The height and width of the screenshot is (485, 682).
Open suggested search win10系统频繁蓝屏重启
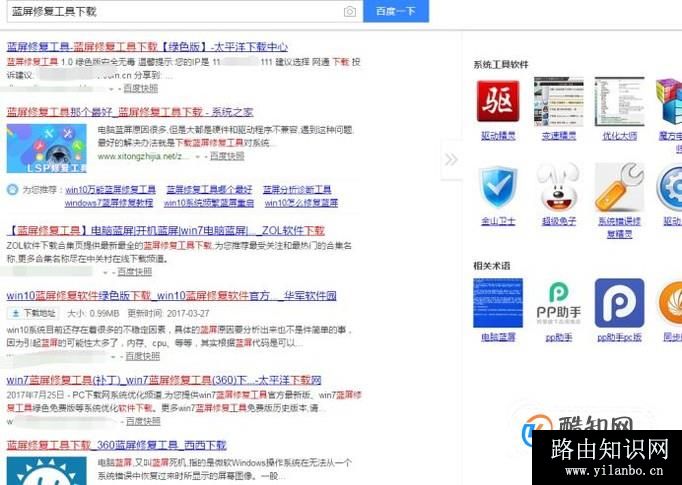pos(209,203)
